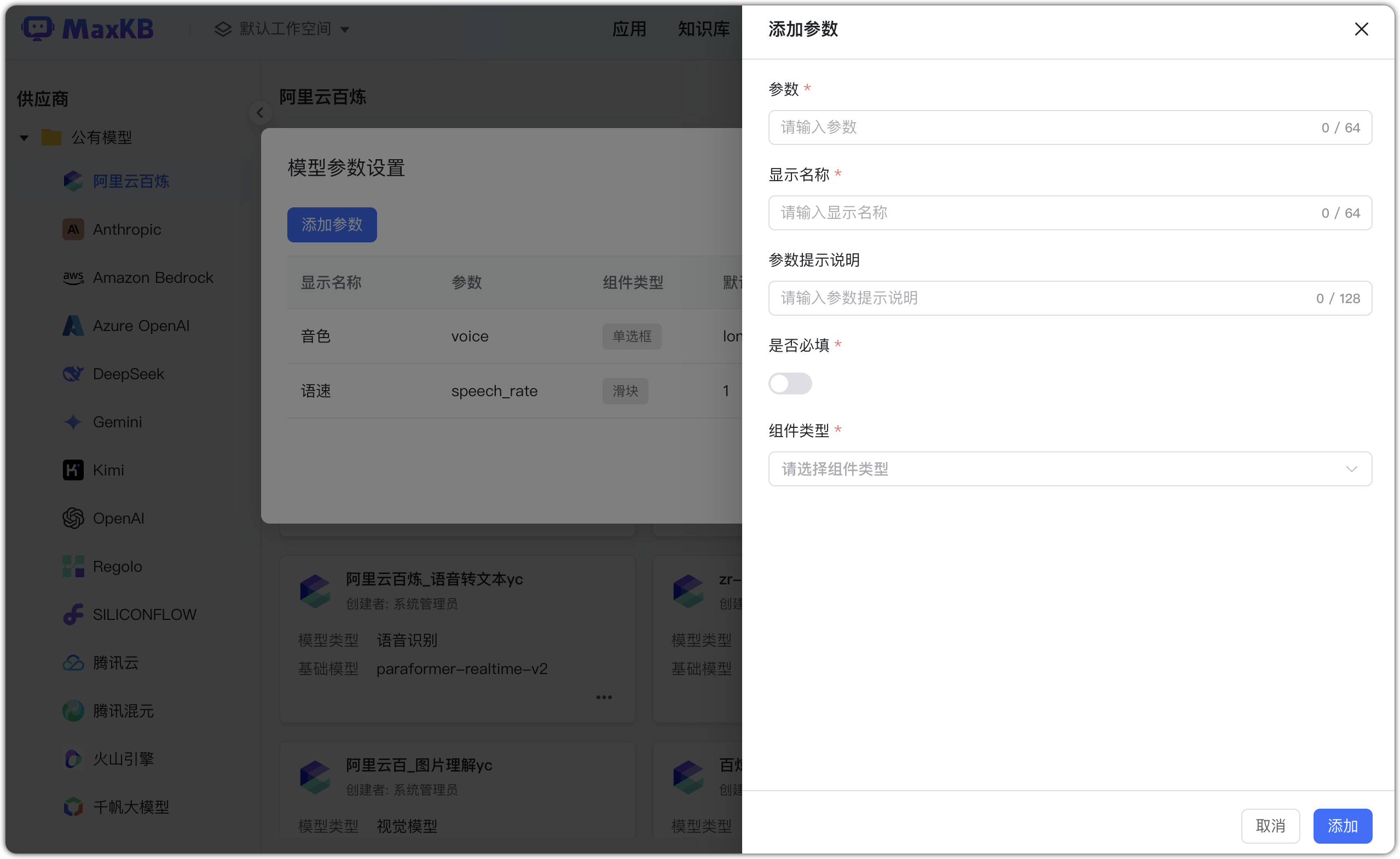Click the 阿里云百_图片理解yc model card icon

click(315, 777)
